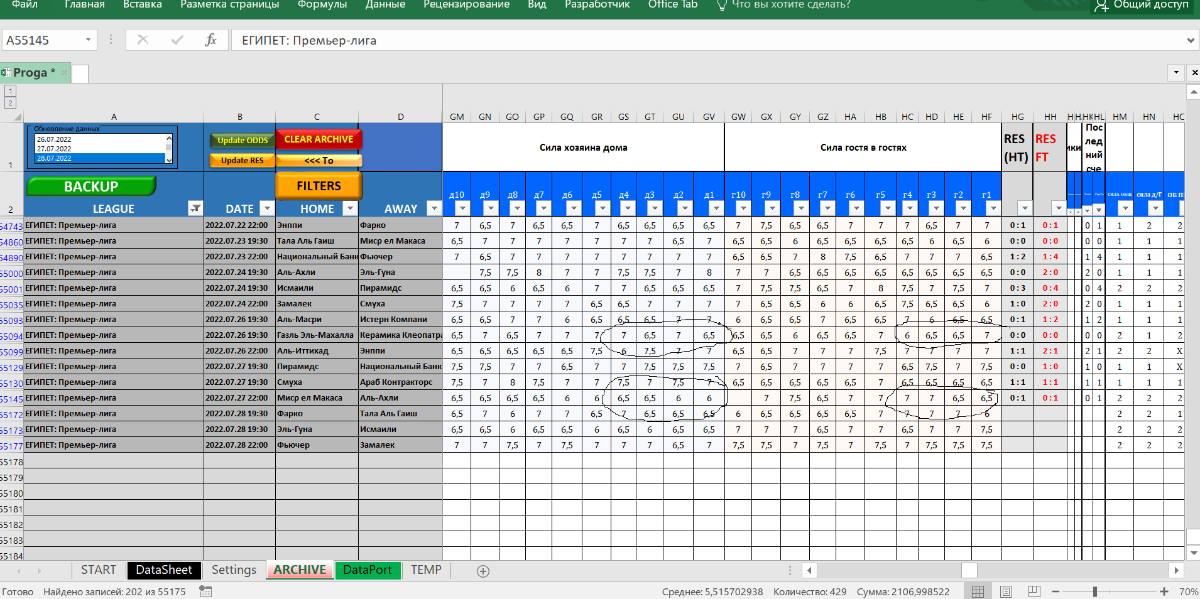Open the active LEAGUE column filter
The width and height of the screenshot is (1200, 599).
tap(195, 208)
